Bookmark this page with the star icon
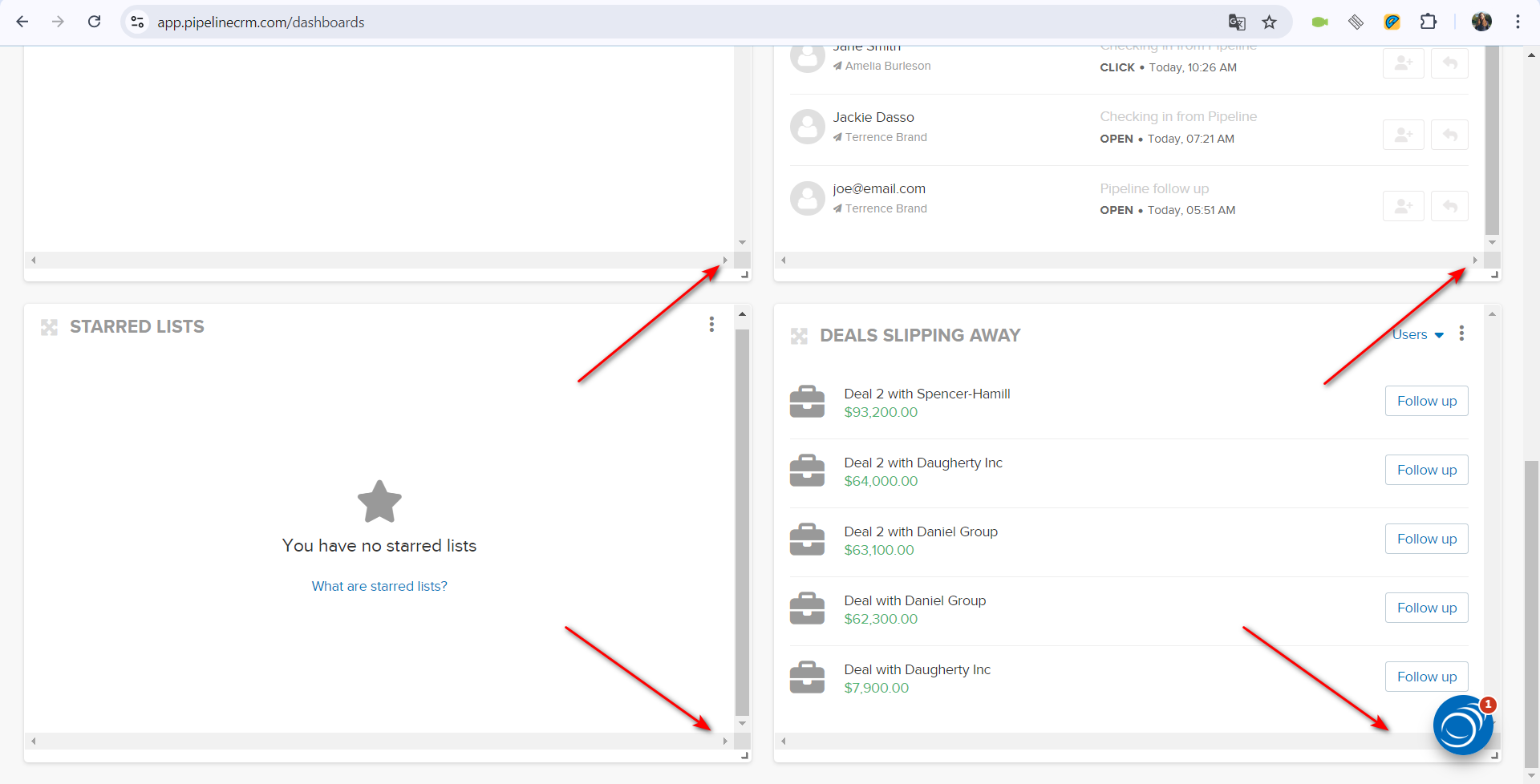Screen dimensions: 1540x784 pyautogui.click(x=1269, y=22)
